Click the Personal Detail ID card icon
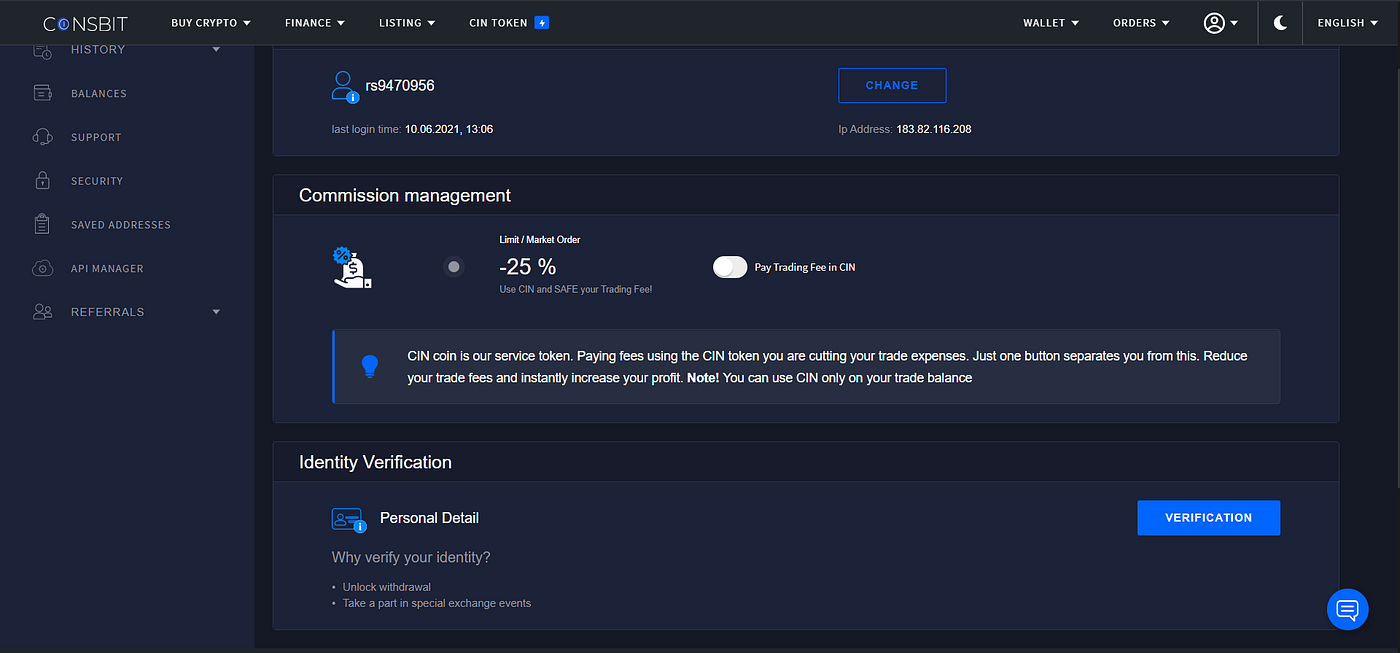 pyautogui.click(x=349, y=519)
